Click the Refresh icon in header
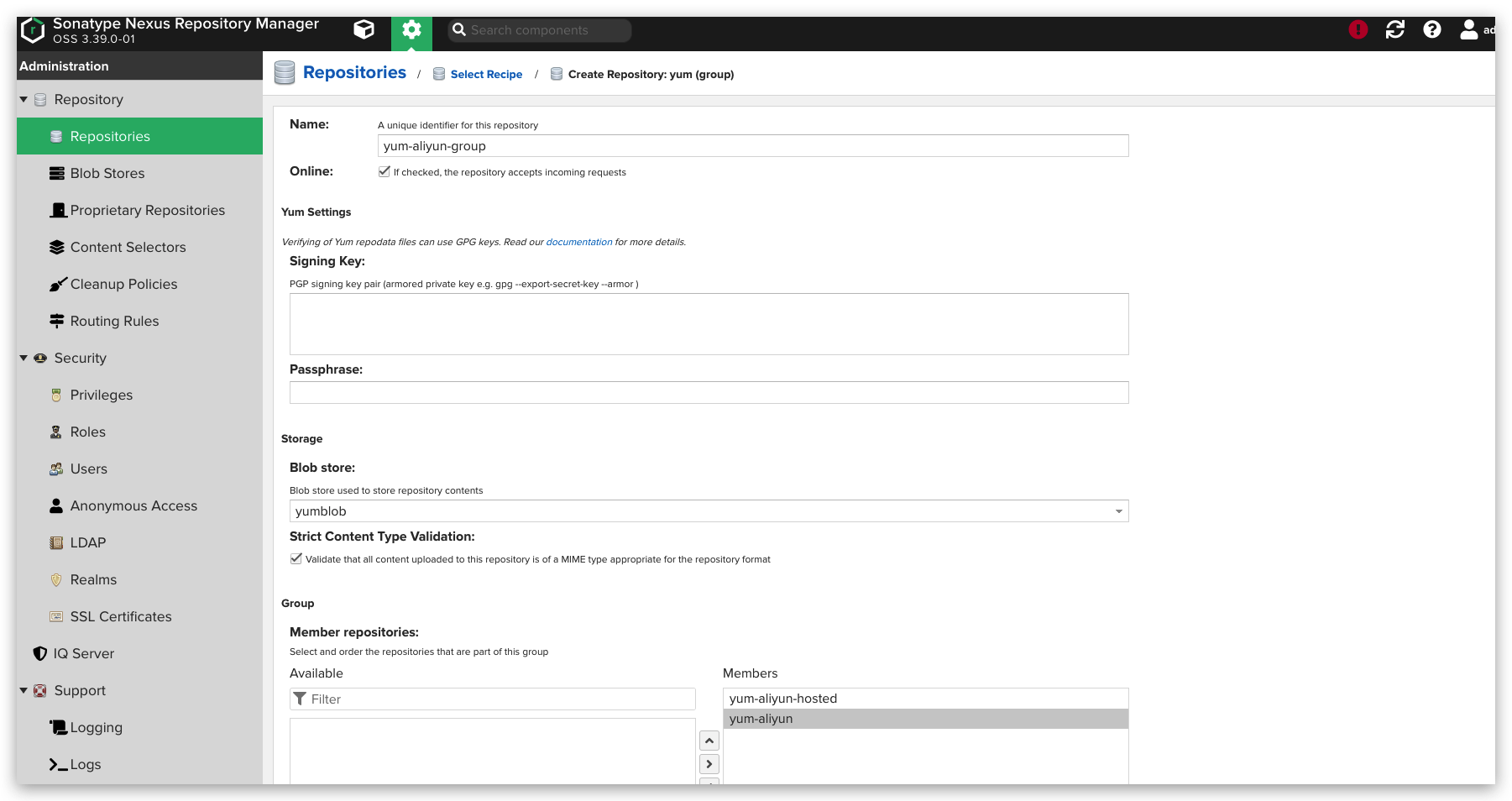The width and height of the screenshot is (1512, 801). [1394, 30]
